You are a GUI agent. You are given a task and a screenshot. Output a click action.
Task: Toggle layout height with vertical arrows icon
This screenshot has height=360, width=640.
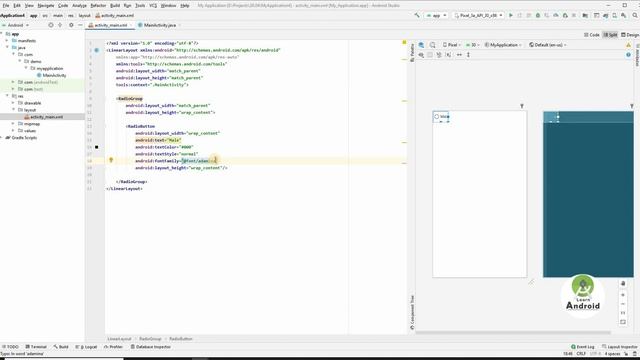coord(469,55)
